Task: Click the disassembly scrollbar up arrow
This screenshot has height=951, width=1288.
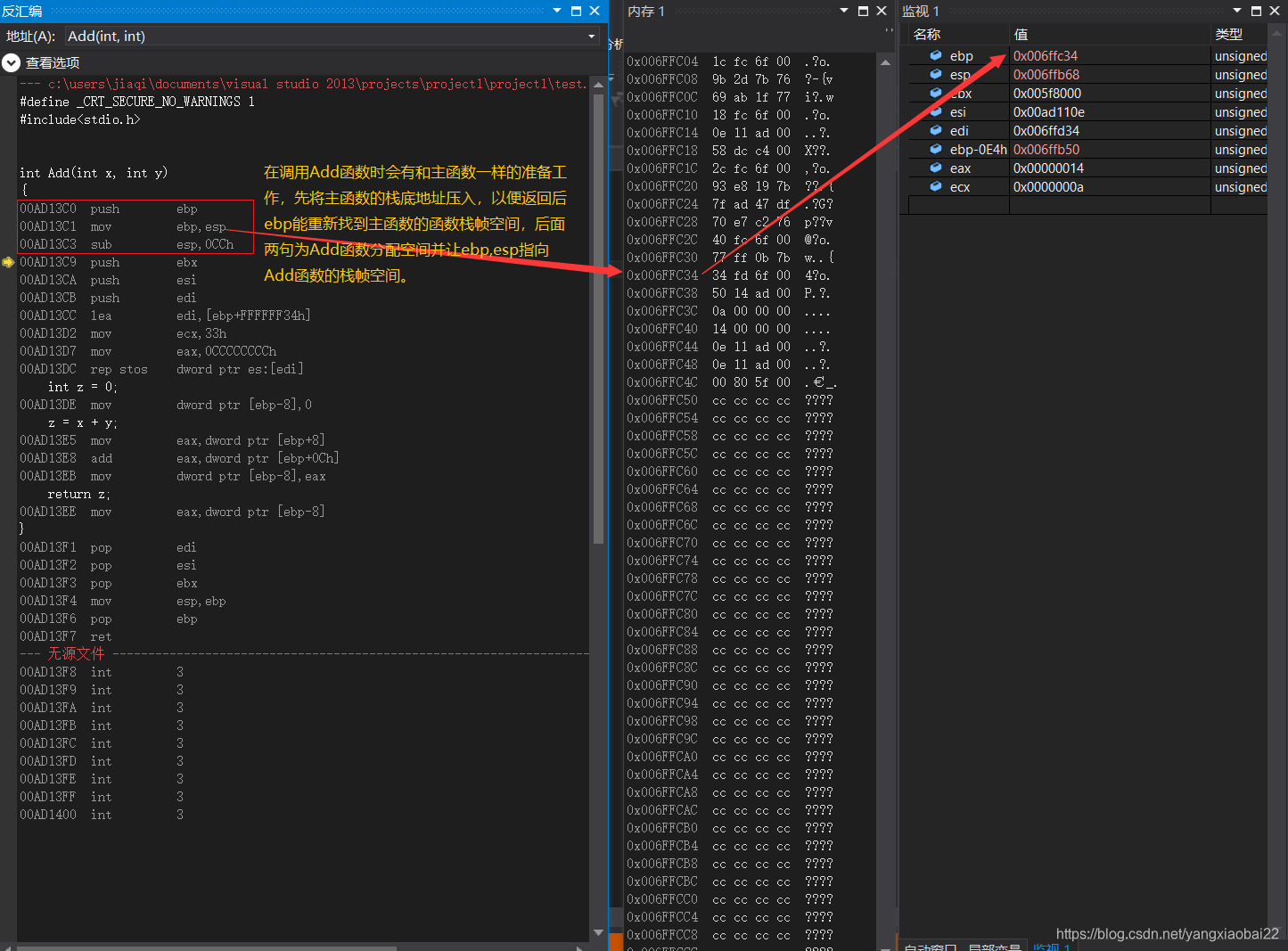Action: 598,83
